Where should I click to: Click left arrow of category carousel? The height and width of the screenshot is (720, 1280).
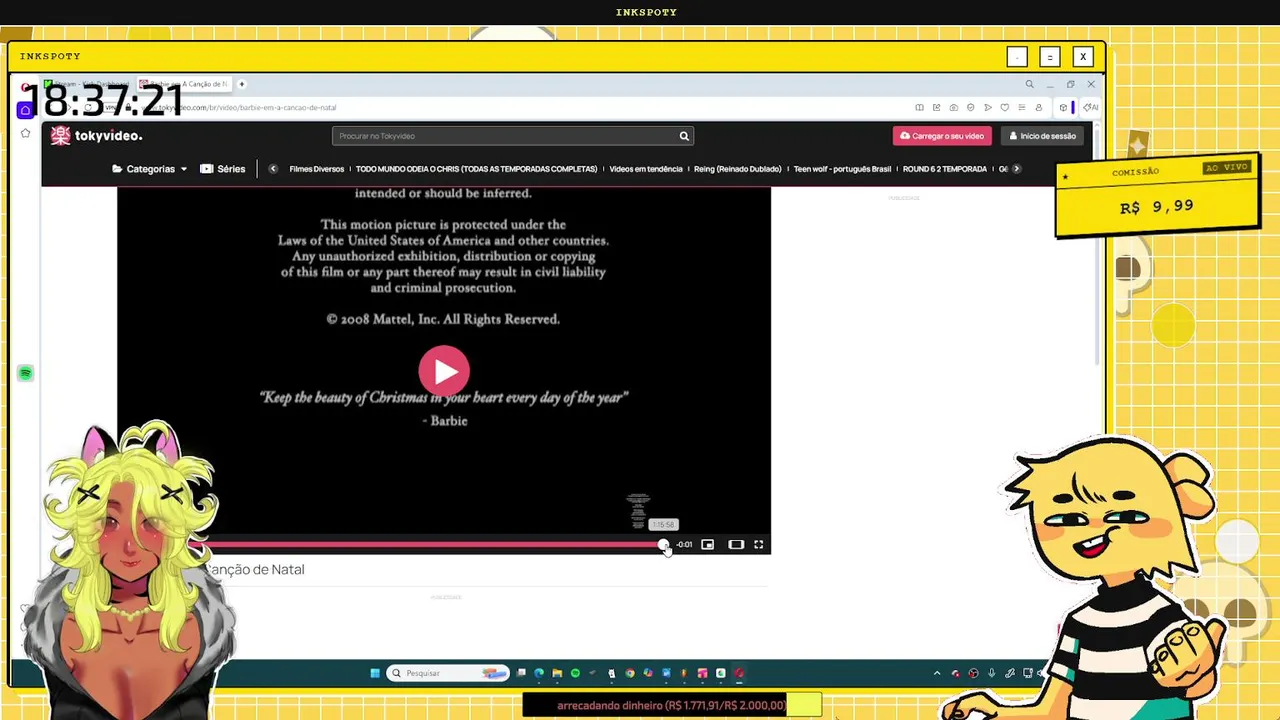273,169
